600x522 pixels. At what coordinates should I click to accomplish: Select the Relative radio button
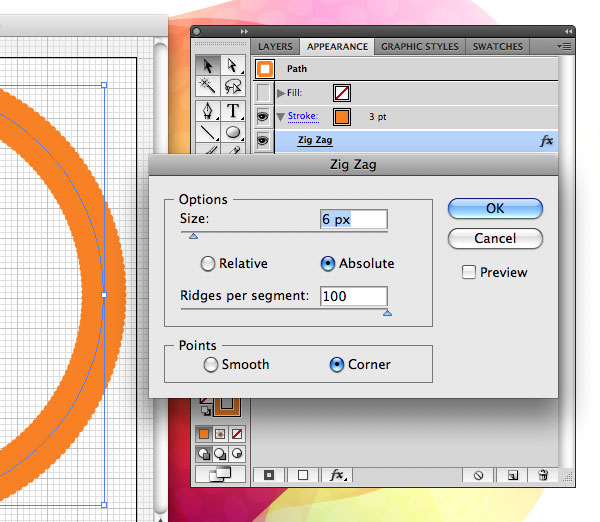(208, 264)
